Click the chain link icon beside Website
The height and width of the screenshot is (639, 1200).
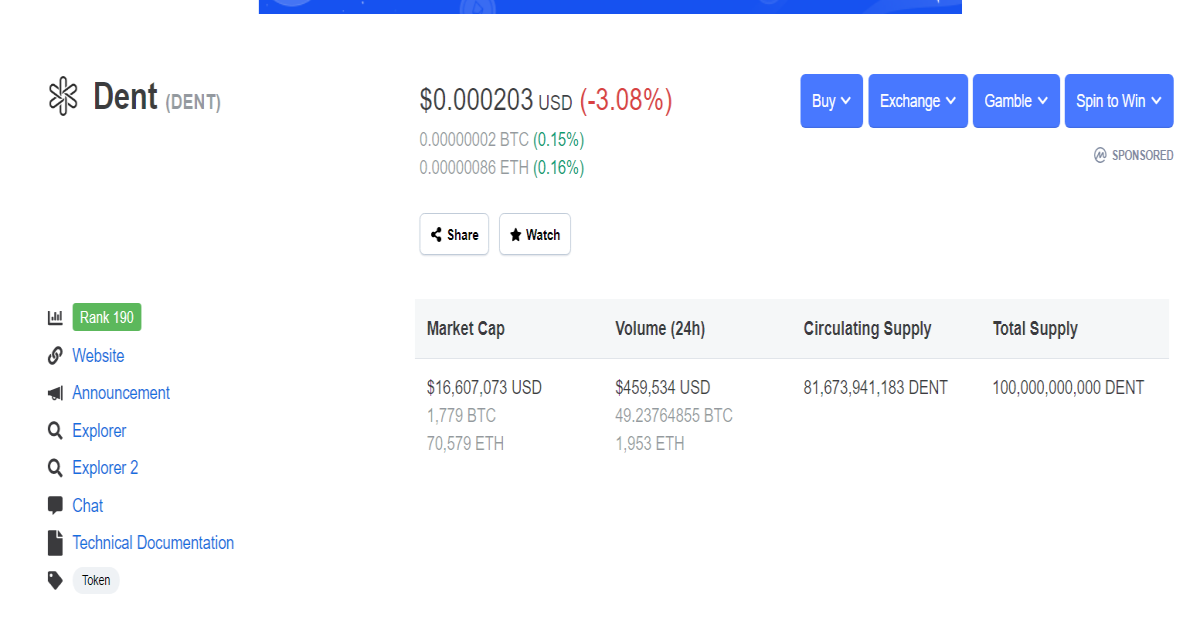[x=55, y=356]
